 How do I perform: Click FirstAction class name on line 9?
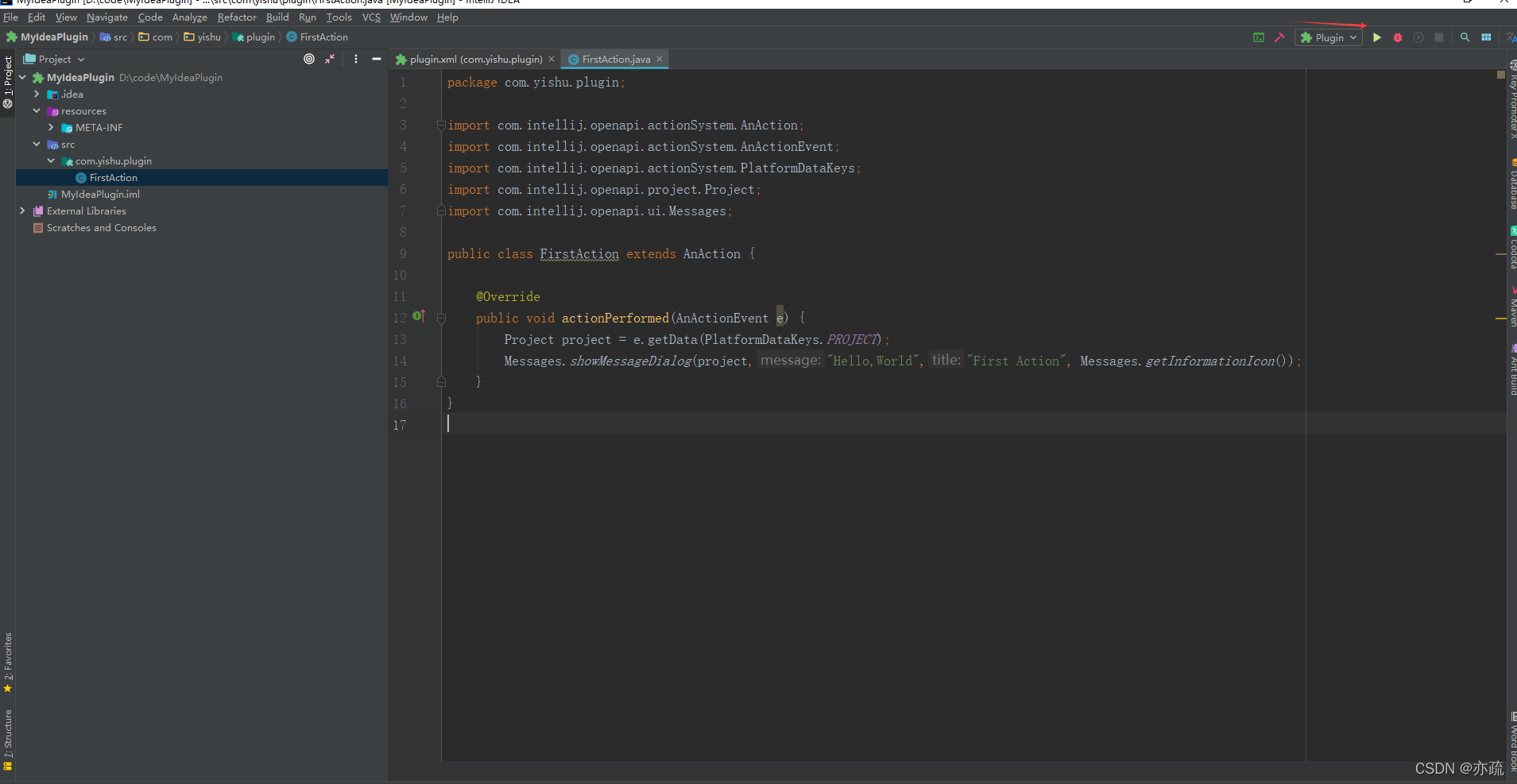[579, 254]
